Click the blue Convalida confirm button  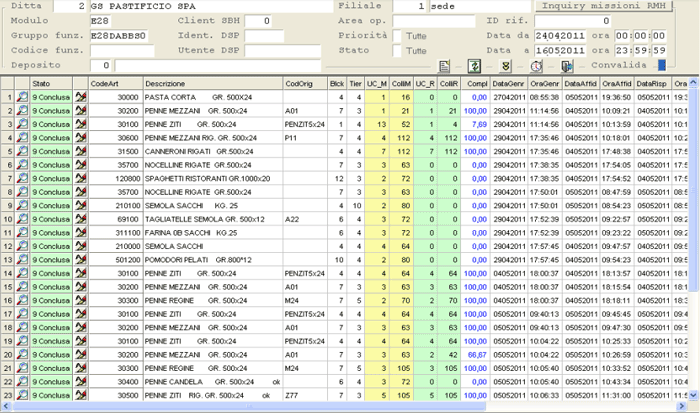pos(662,65)
